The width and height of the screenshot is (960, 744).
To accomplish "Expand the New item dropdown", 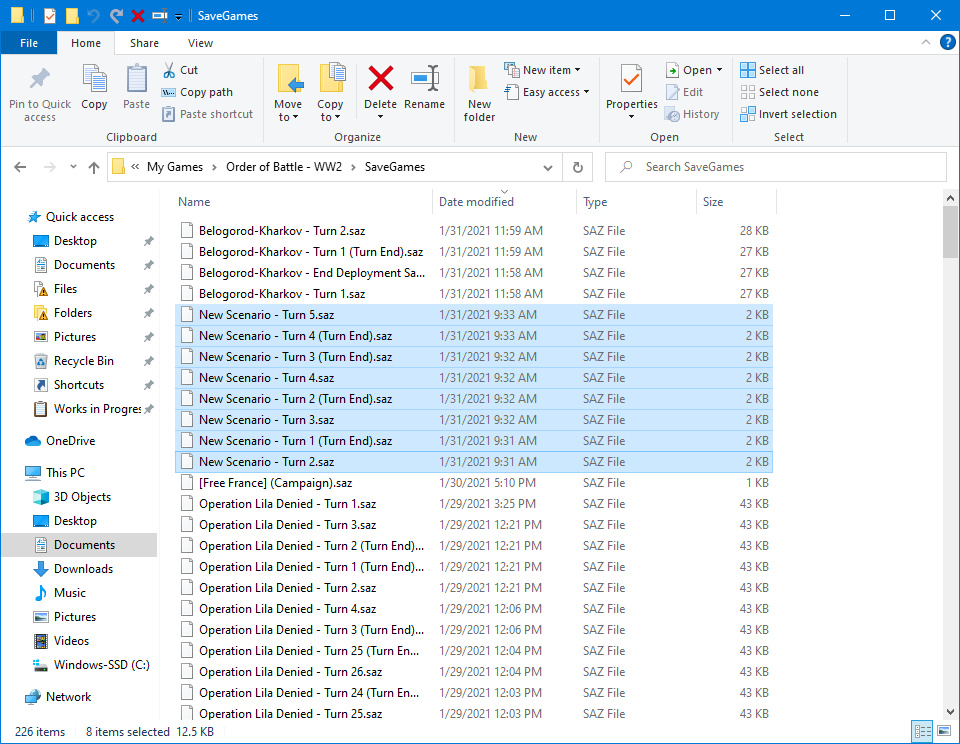I will click(x=542, y=70).
